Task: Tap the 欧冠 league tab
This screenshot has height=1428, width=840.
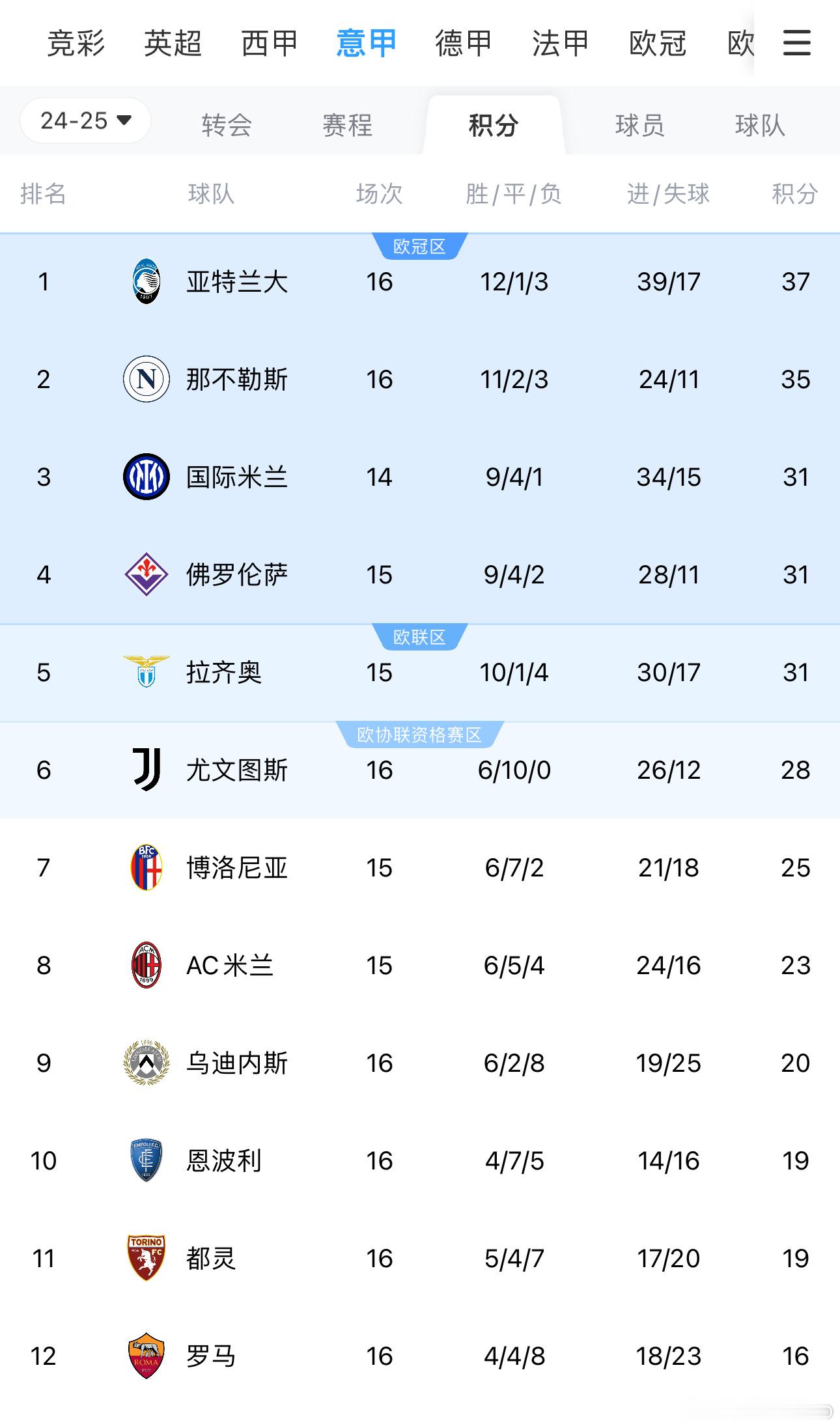Action: pyautogui.click(x=658, y=44)
